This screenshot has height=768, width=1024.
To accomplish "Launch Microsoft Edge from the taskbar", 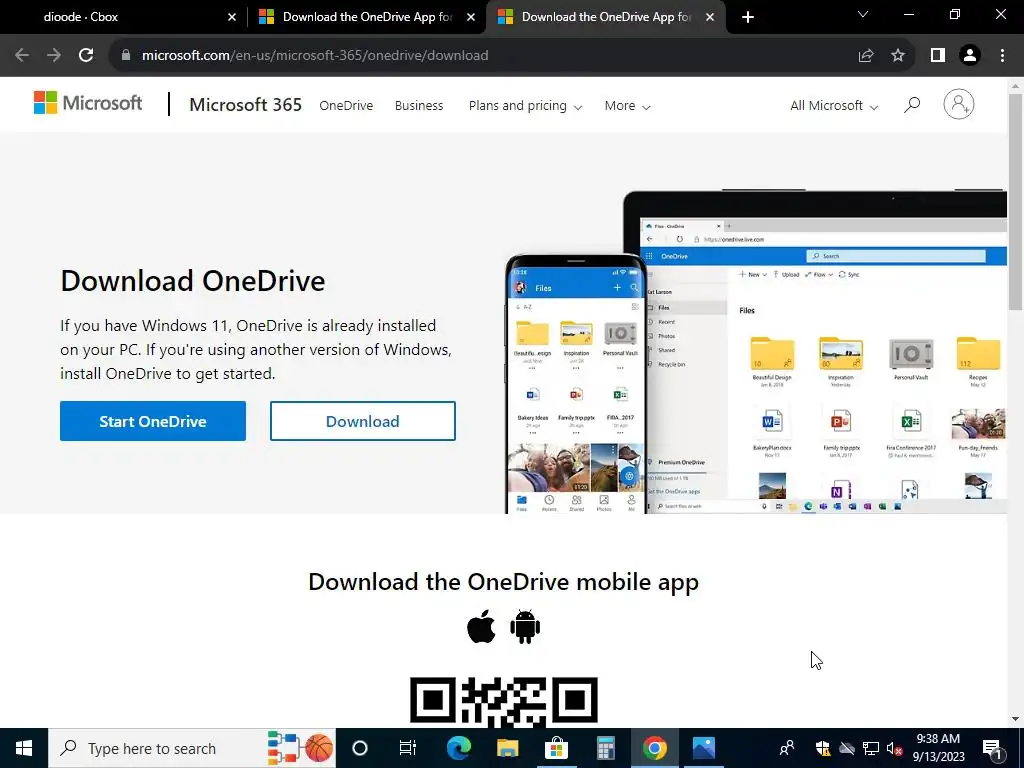I will pyautogui.click(x=458, y=748).
